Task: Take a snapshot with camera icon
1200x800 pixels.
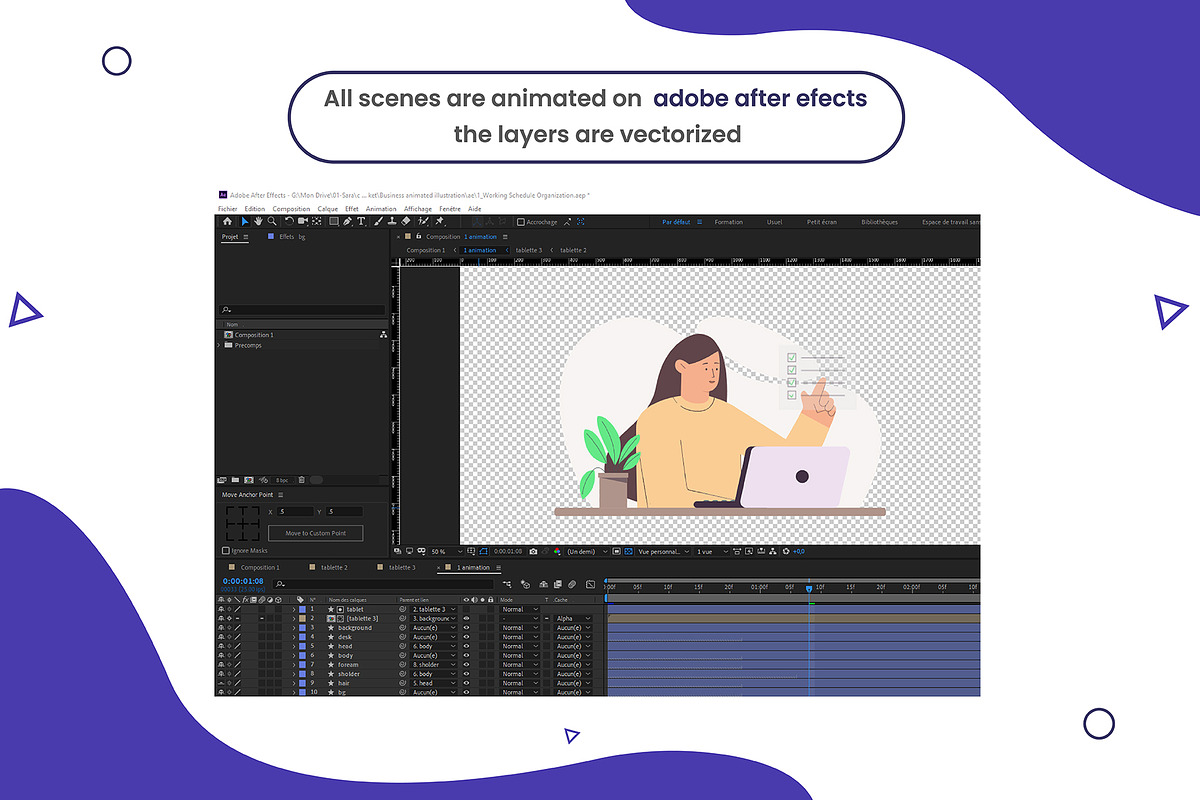Action: pyautogui.click(x=533, y=551)
